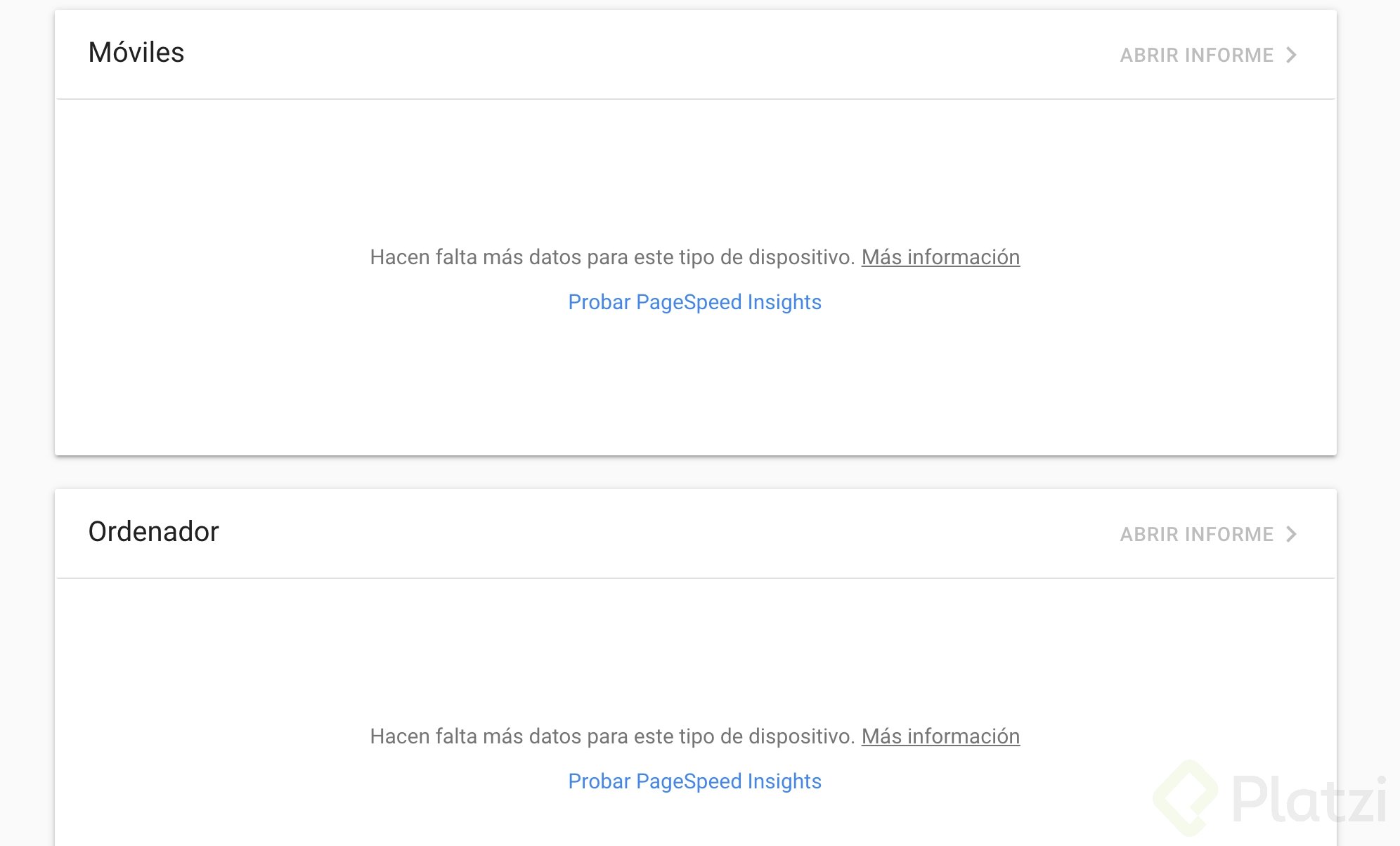
Task: Click the chevron arrow in the Móviles header
Action: (1291, 55)
